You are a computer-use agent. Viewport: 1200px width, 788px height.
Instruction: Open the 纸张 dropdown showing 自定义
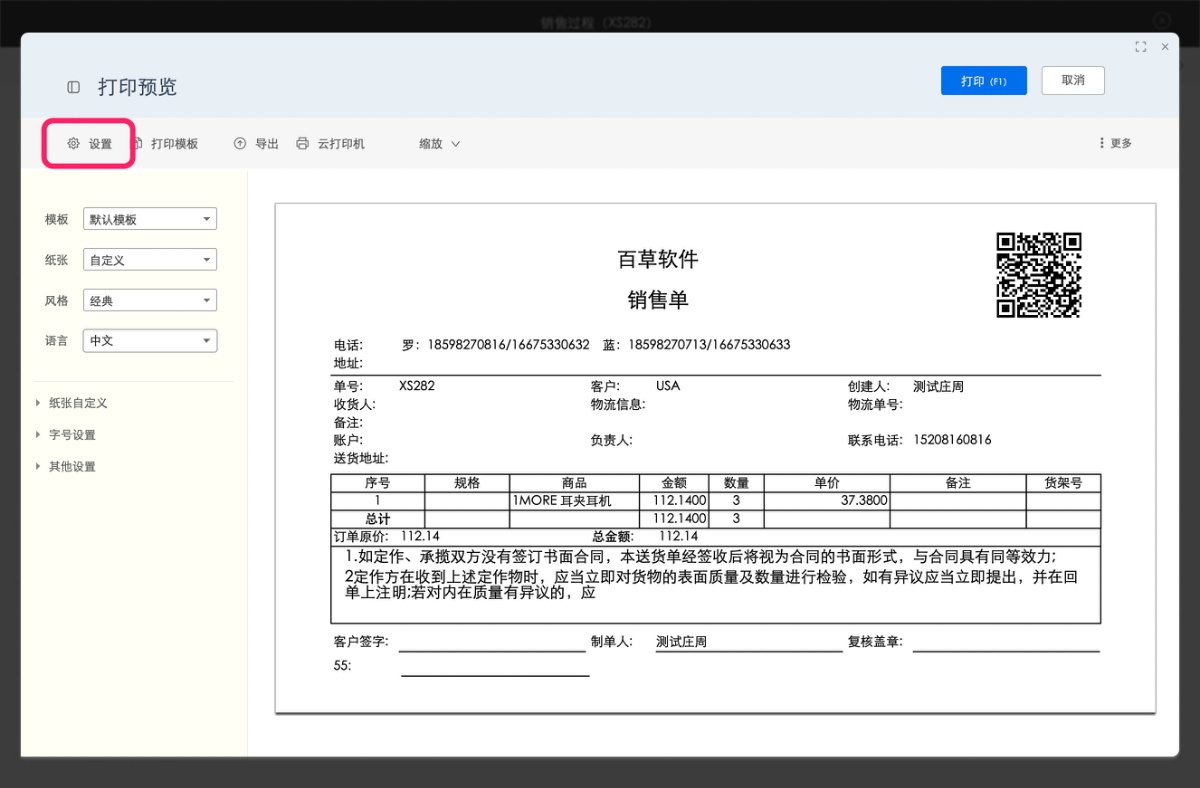[x=150, y=260]
